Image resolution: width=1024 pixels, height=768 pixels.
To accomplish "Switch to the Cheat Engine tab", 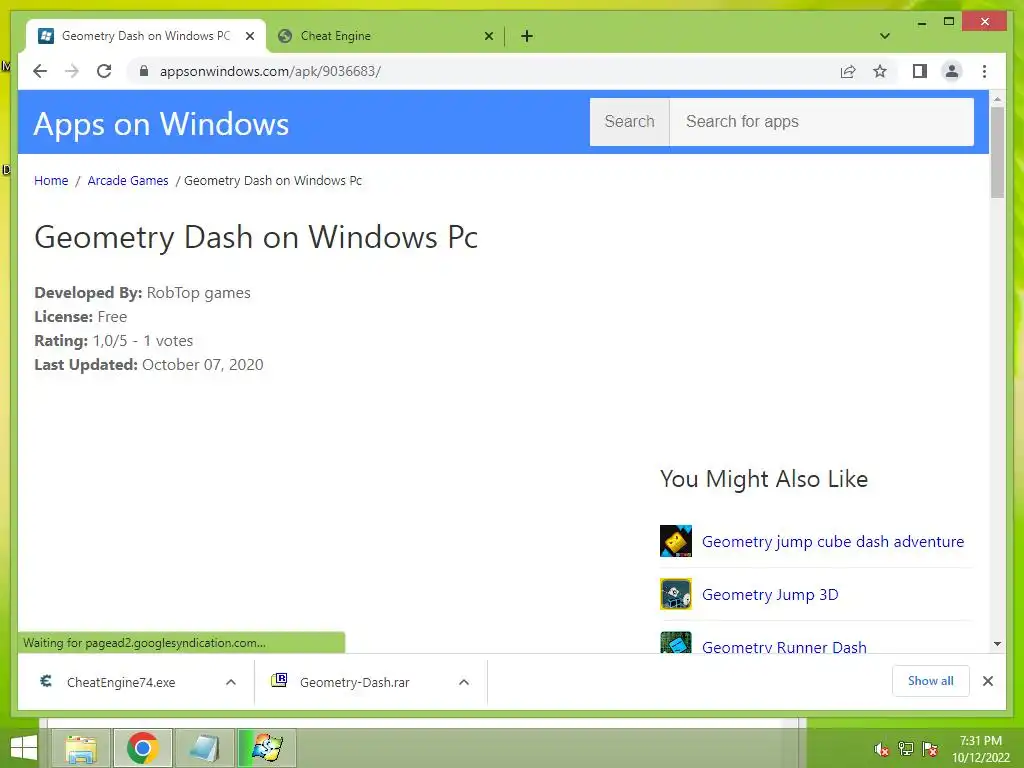I will click(x=385, y=36).
